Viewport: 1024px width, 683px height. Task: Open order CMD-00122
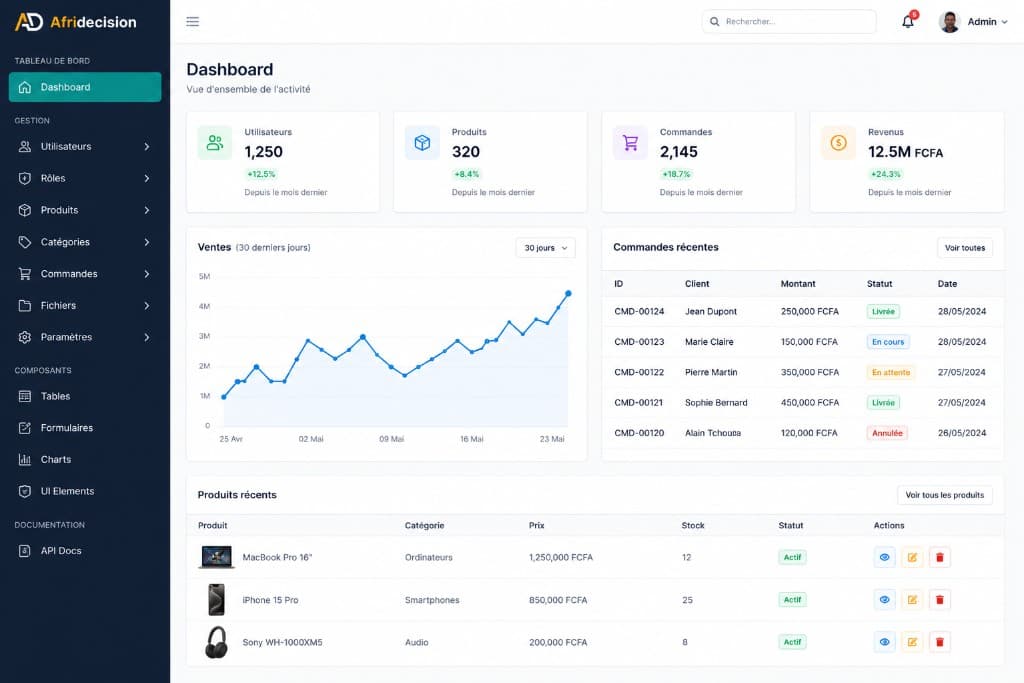(639, 372)
